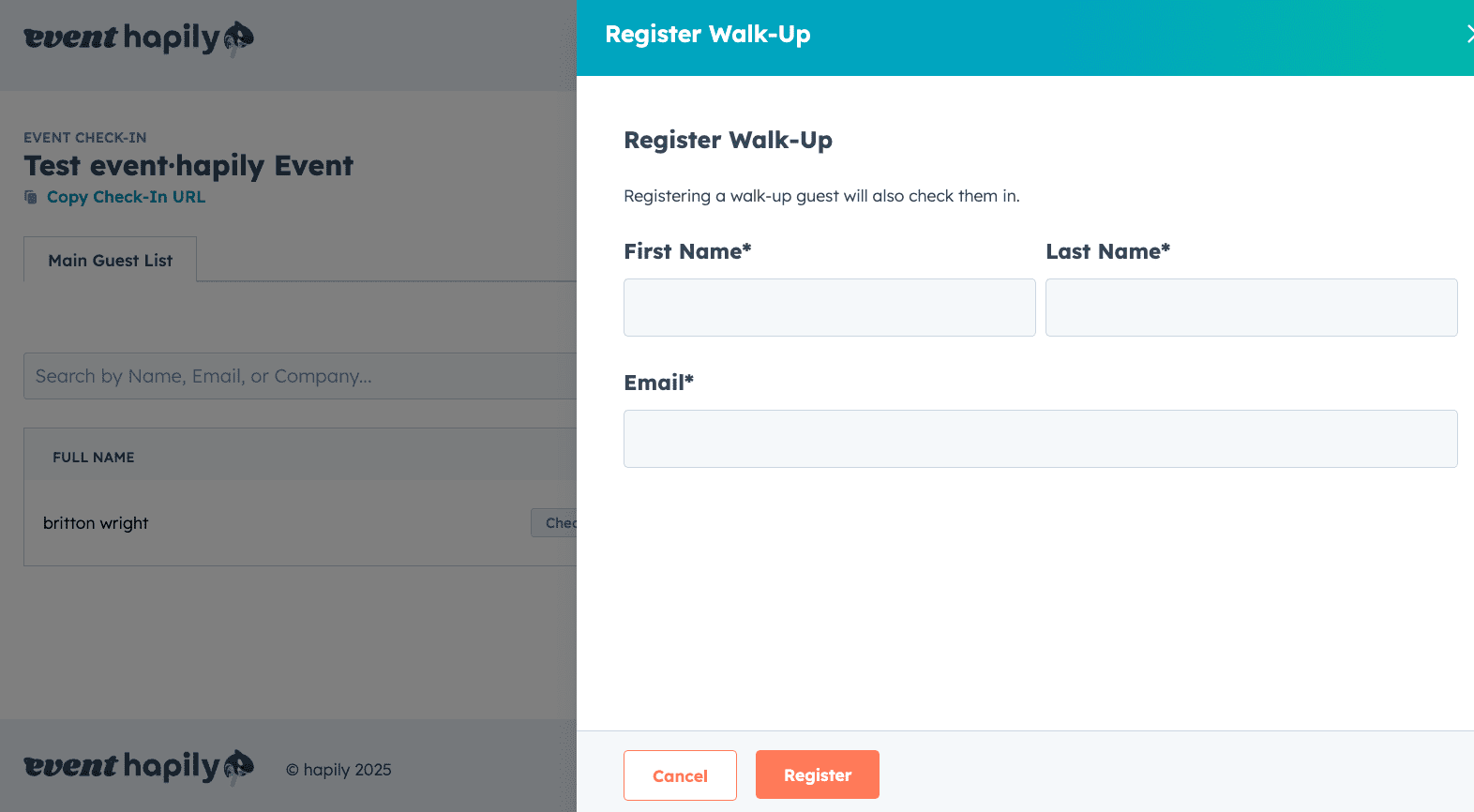Click into the Last Name input box
Screen dimensions: 1474x812
[x=1251, y=308]
